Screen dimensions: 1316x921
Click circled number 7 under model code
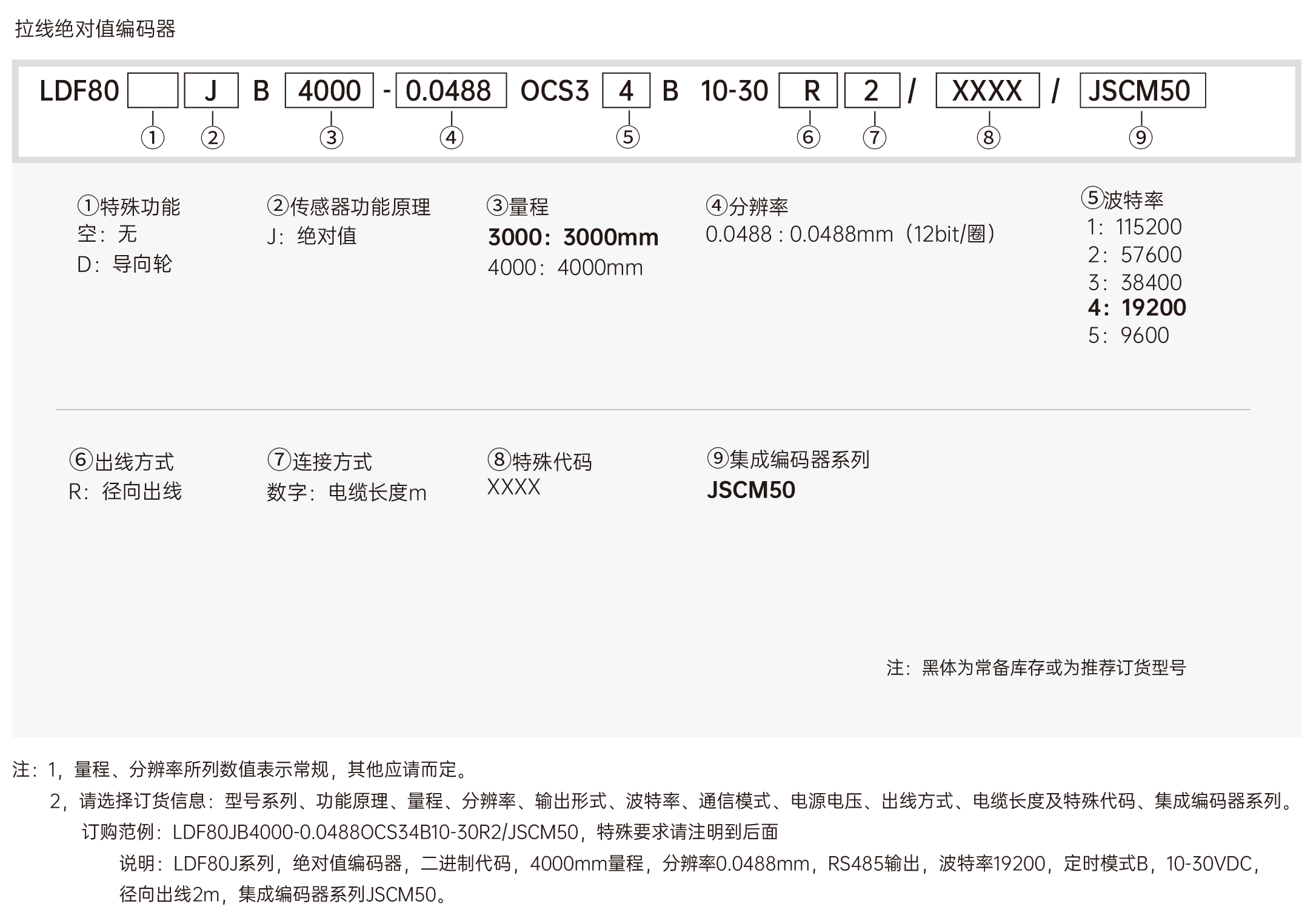point(875,138)
